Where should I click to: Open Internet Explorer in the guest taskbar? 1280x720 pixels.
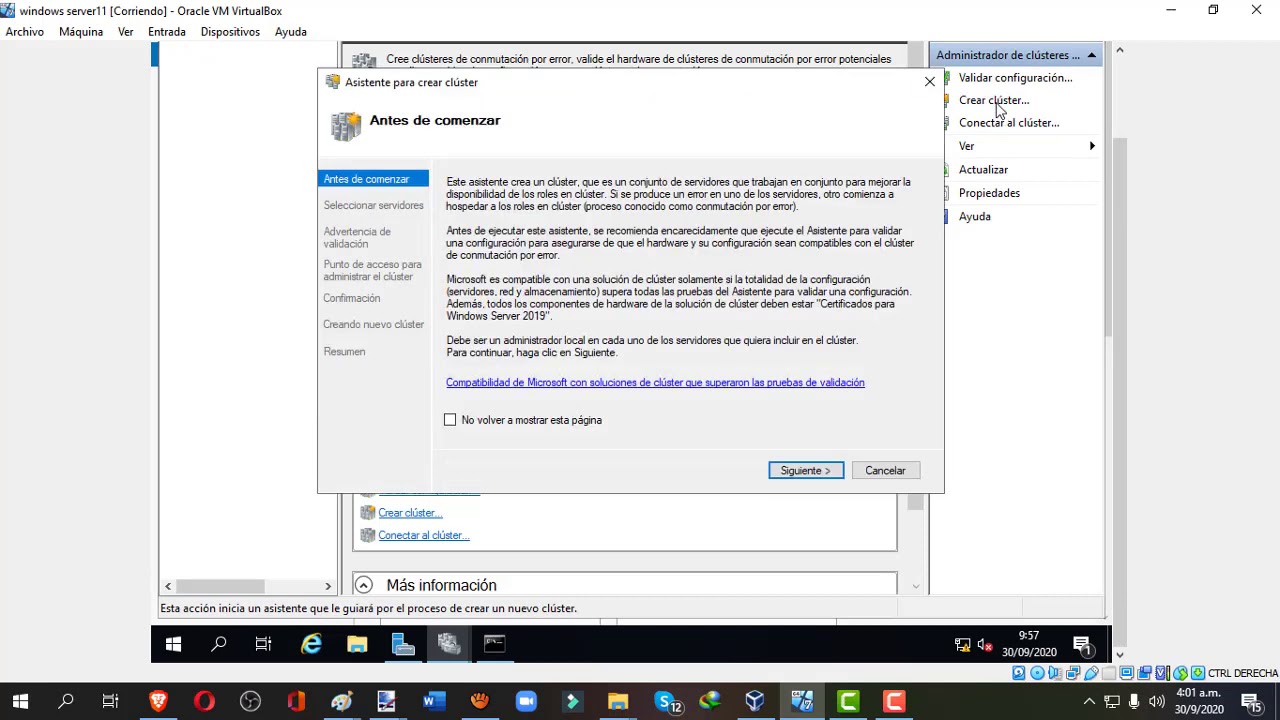pyautogui.click(x=311, y=645)
